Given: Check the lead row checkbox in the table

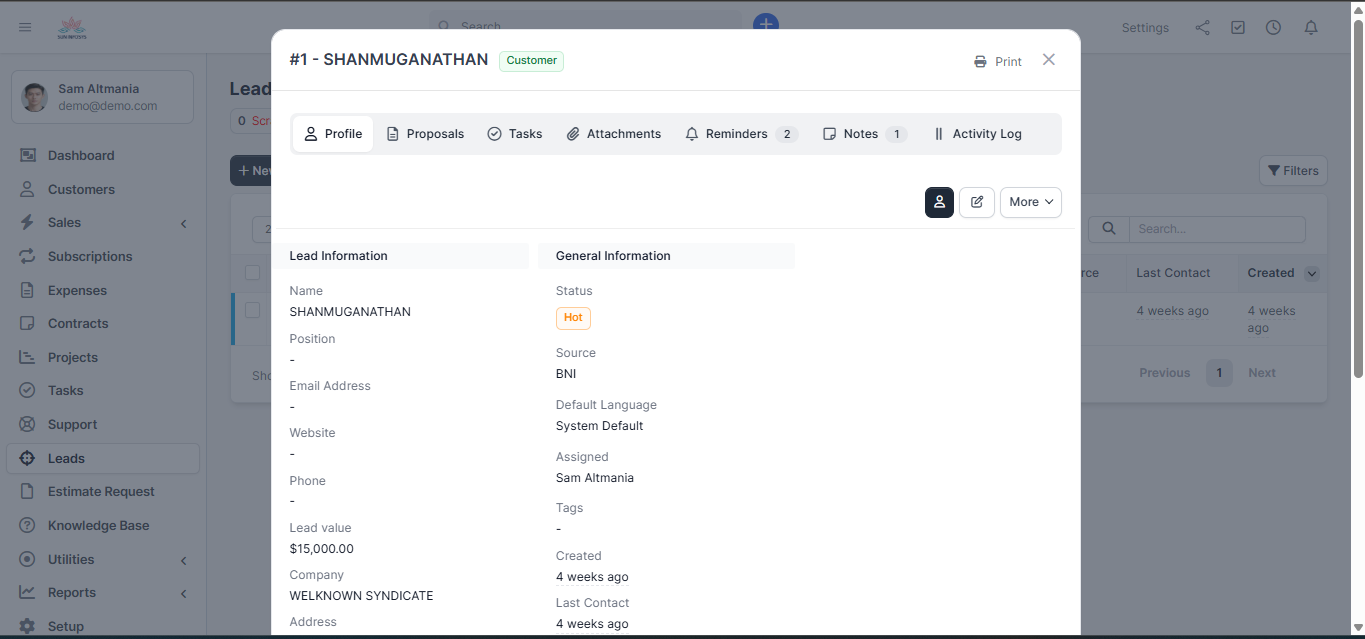Looking at the screenshot, I should point(252,311).
